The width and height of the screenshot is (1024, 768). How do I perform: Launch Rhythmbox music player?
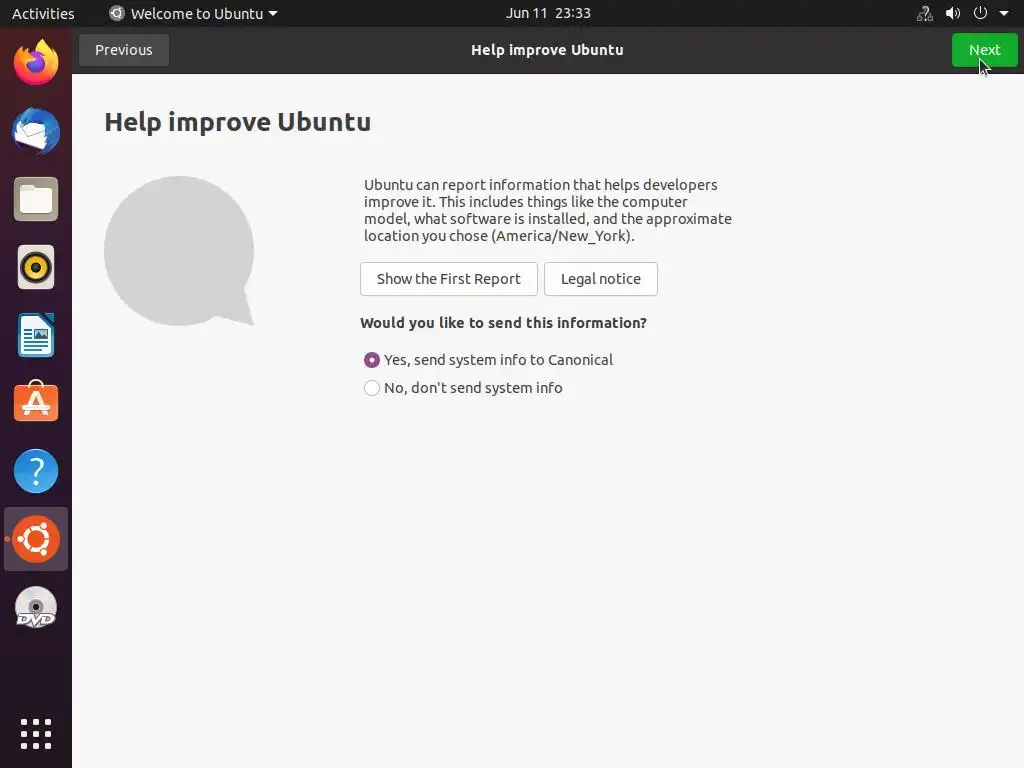36,267
